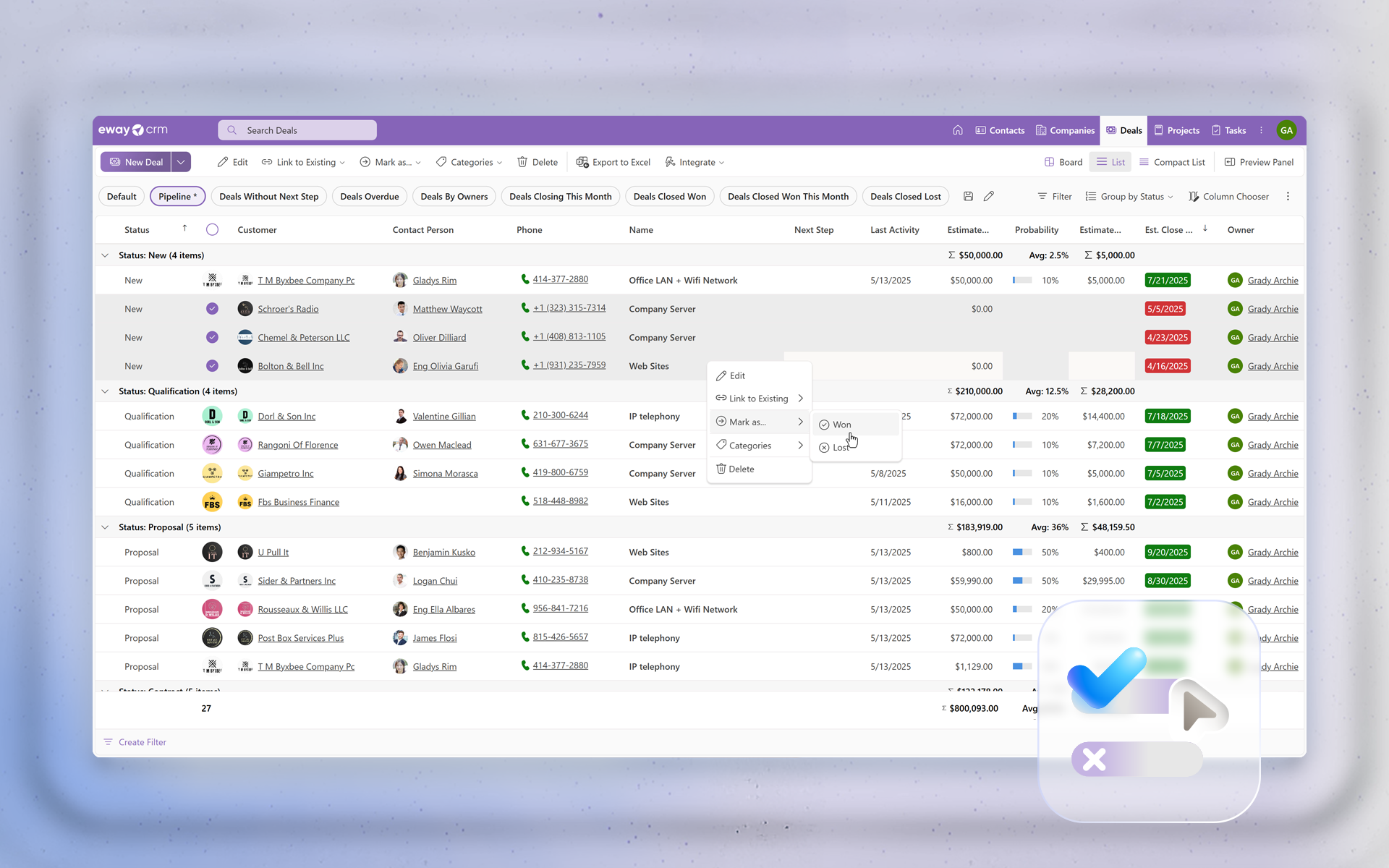Choose Delete in the context menu
The width and height of the screenshot is (1389, 868).
click(759, 469)
